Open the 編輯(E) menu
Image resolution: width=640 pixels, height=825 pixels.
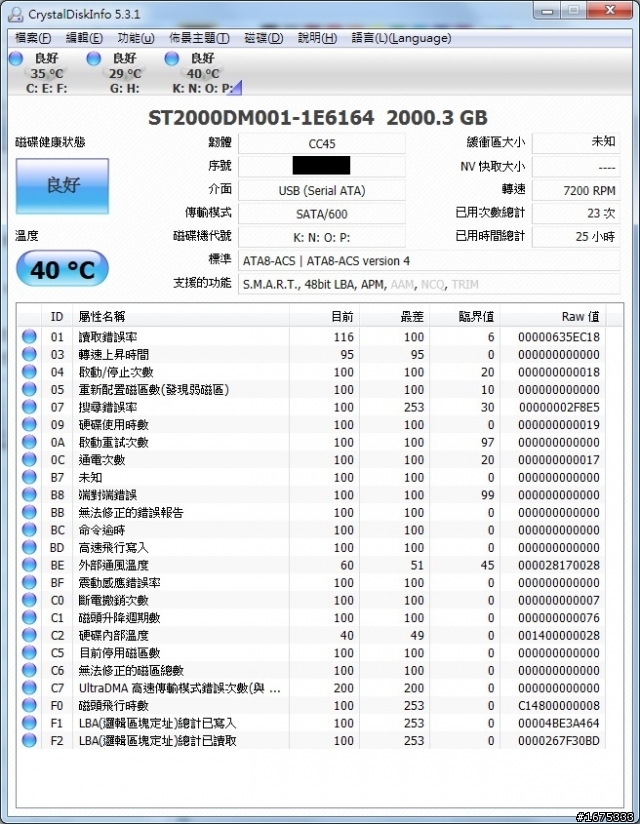(84, 38)
